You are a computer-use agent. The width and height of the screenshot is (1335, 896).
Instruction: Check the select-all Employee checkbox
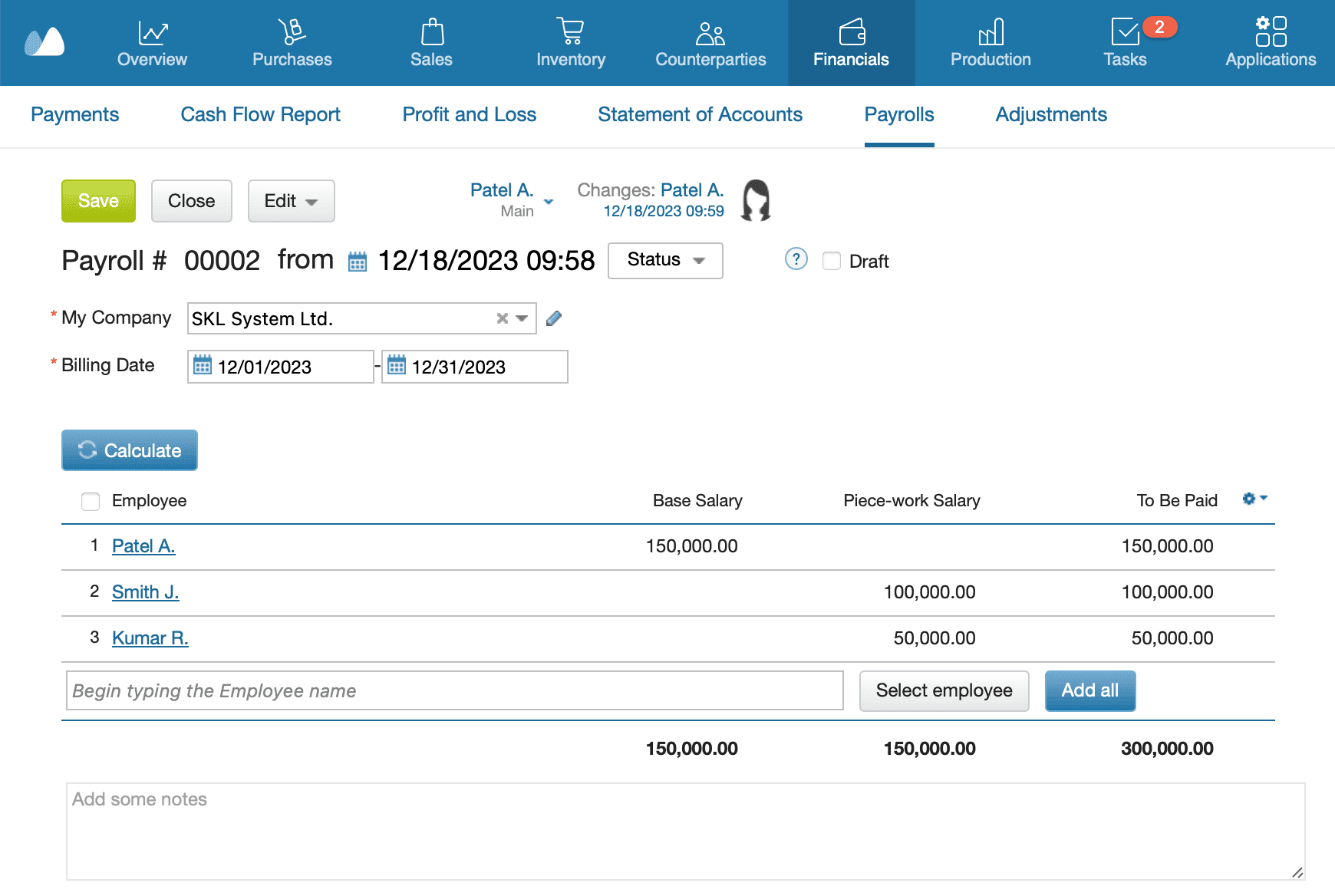point(90,501)
